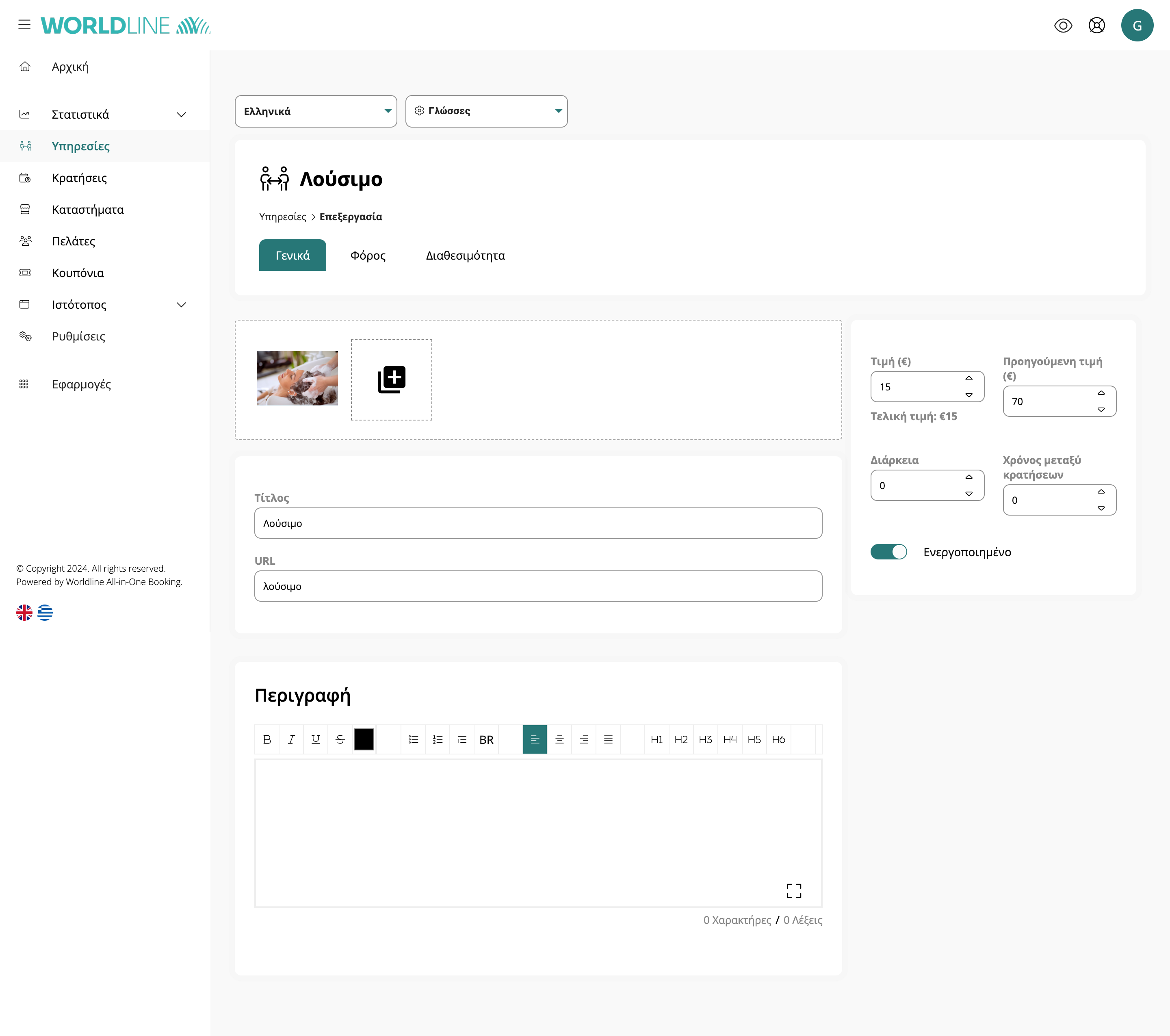The height and width of the screenshot is (1036, 1170).
Task: Open the Γλώσσες settings dropdown
Action: [x=486, y=111]
